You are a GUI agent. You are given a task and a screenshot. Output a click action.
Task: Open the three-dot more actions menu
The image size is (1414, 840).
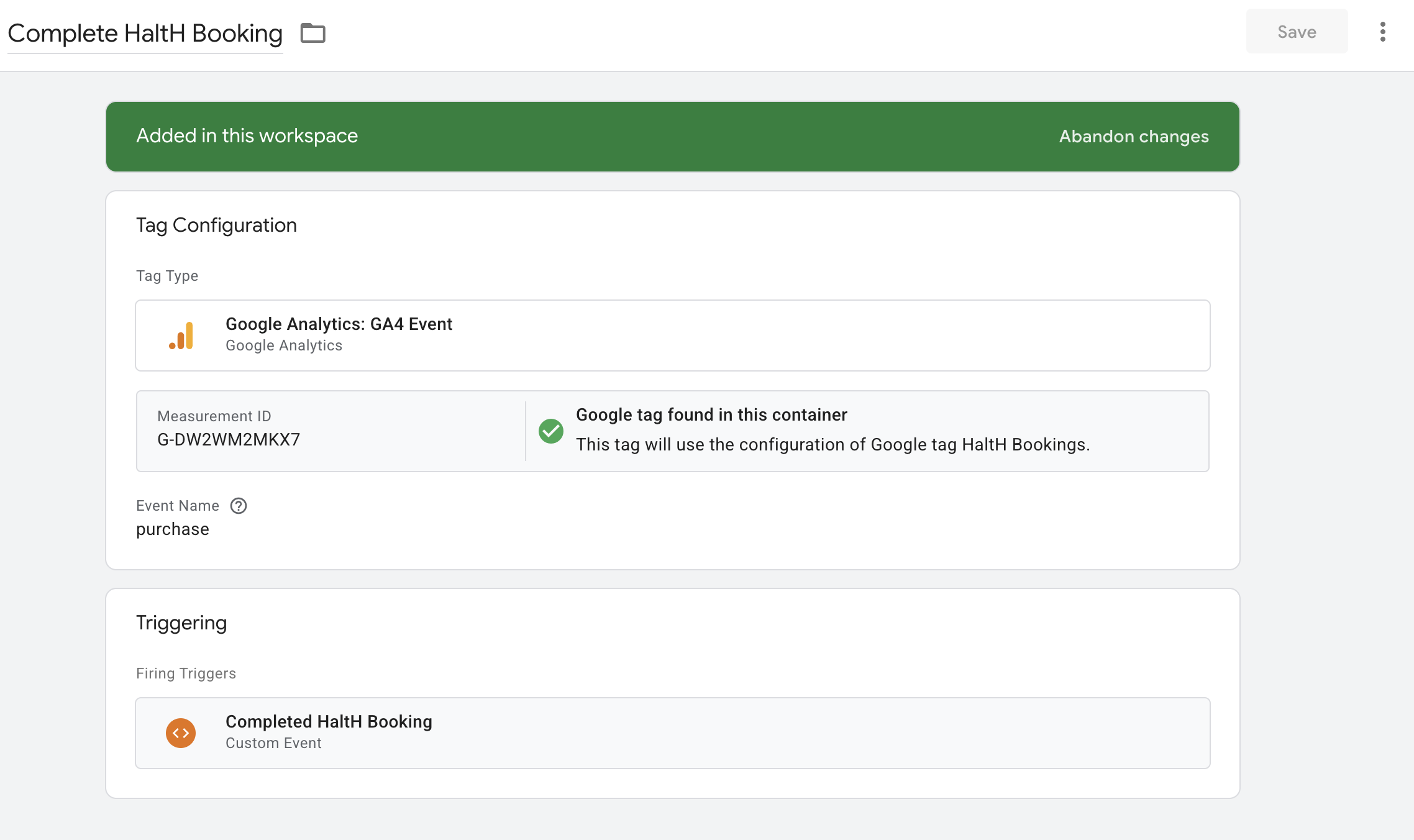point(1382,32)
